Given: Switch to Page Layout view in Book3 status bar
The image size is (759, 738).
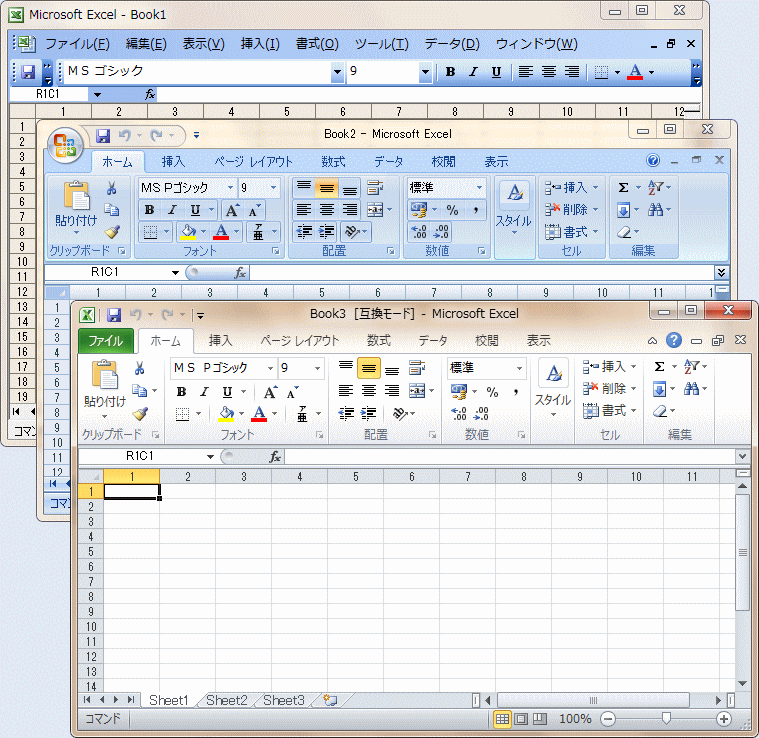Looking at the screenshot, I should point(521,719).
